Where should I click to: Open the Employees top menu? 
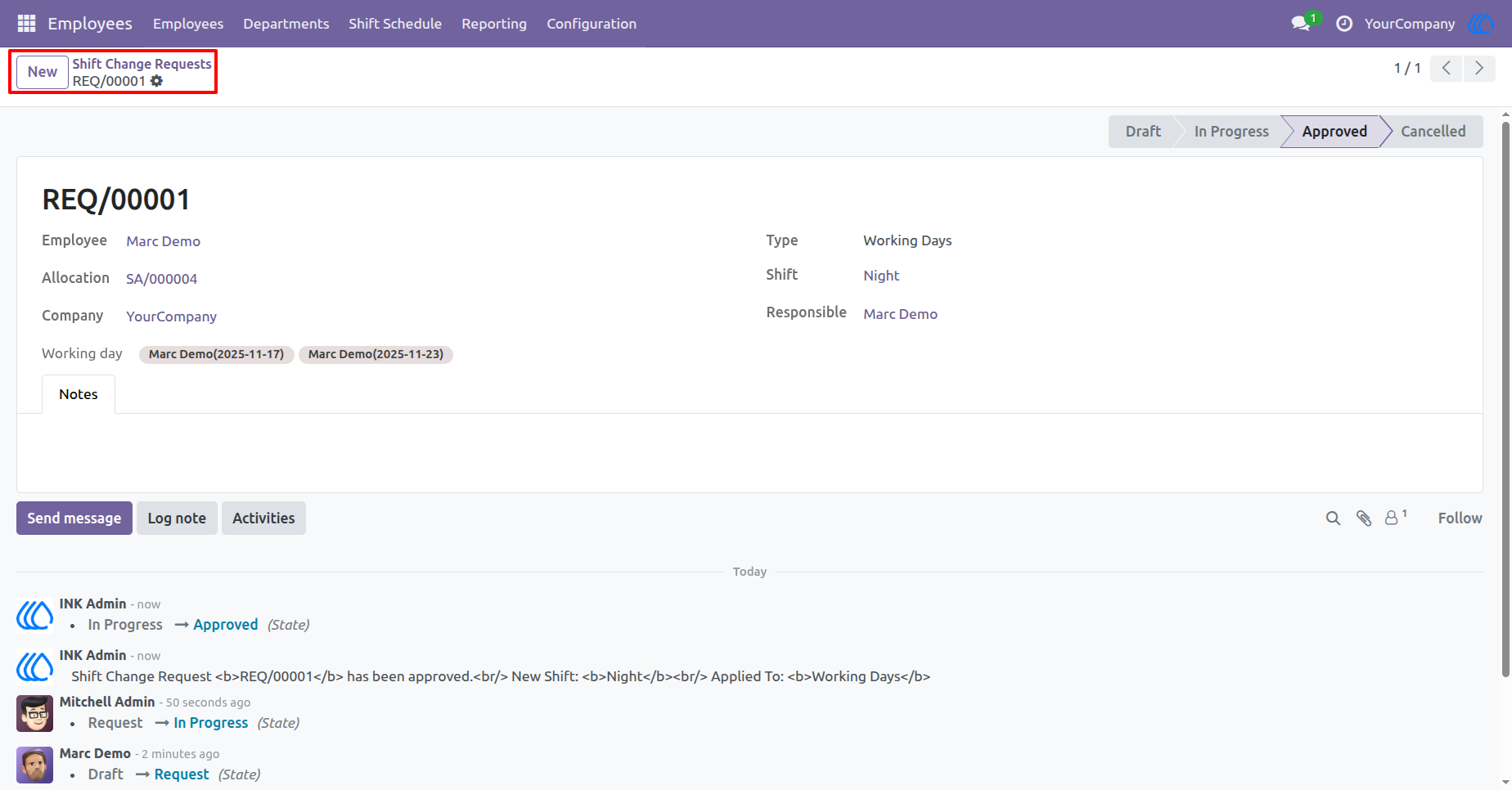click(188, 24)
